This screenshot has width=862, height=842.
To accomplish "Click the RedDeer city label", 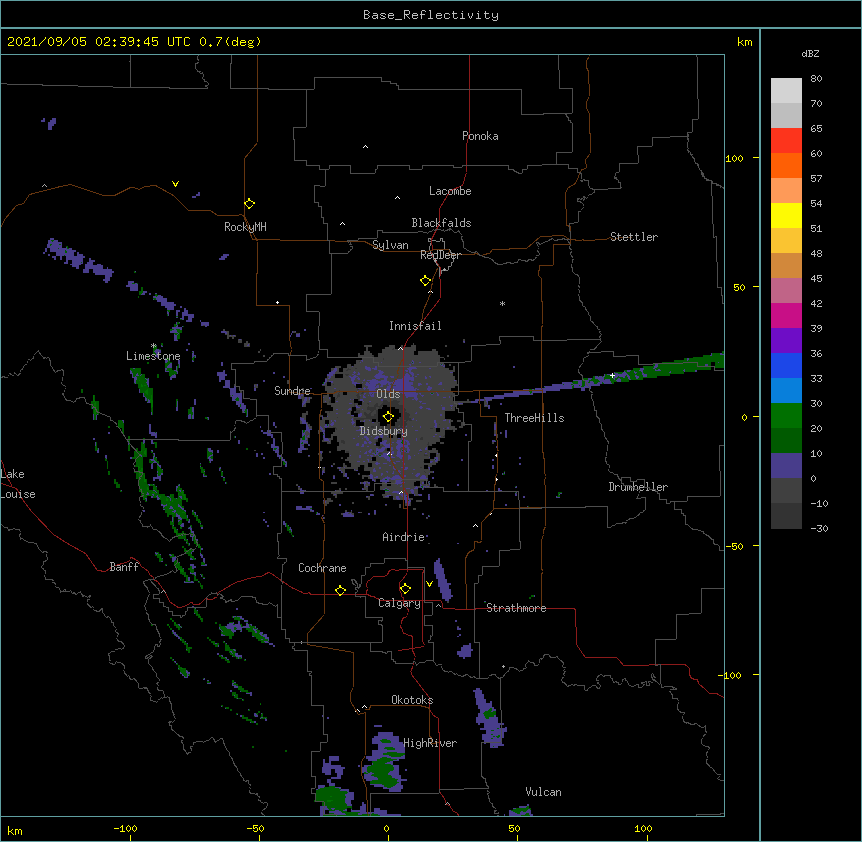I will pos(440,255).
